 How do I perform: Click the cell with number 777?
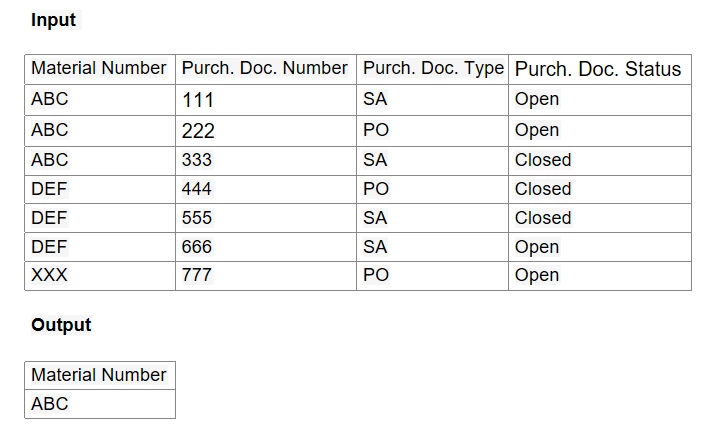266,276
